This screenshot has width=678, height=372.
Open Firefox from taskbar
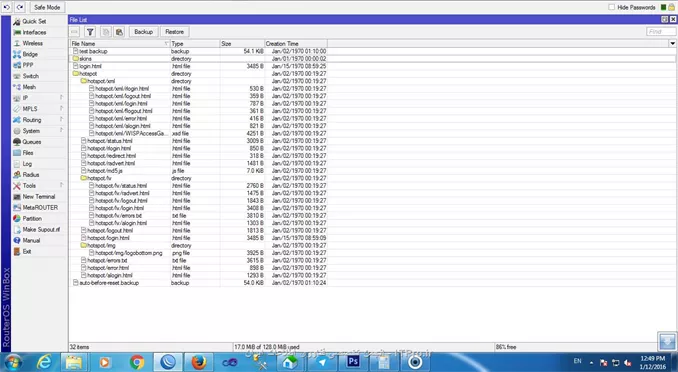coord(198,362)
